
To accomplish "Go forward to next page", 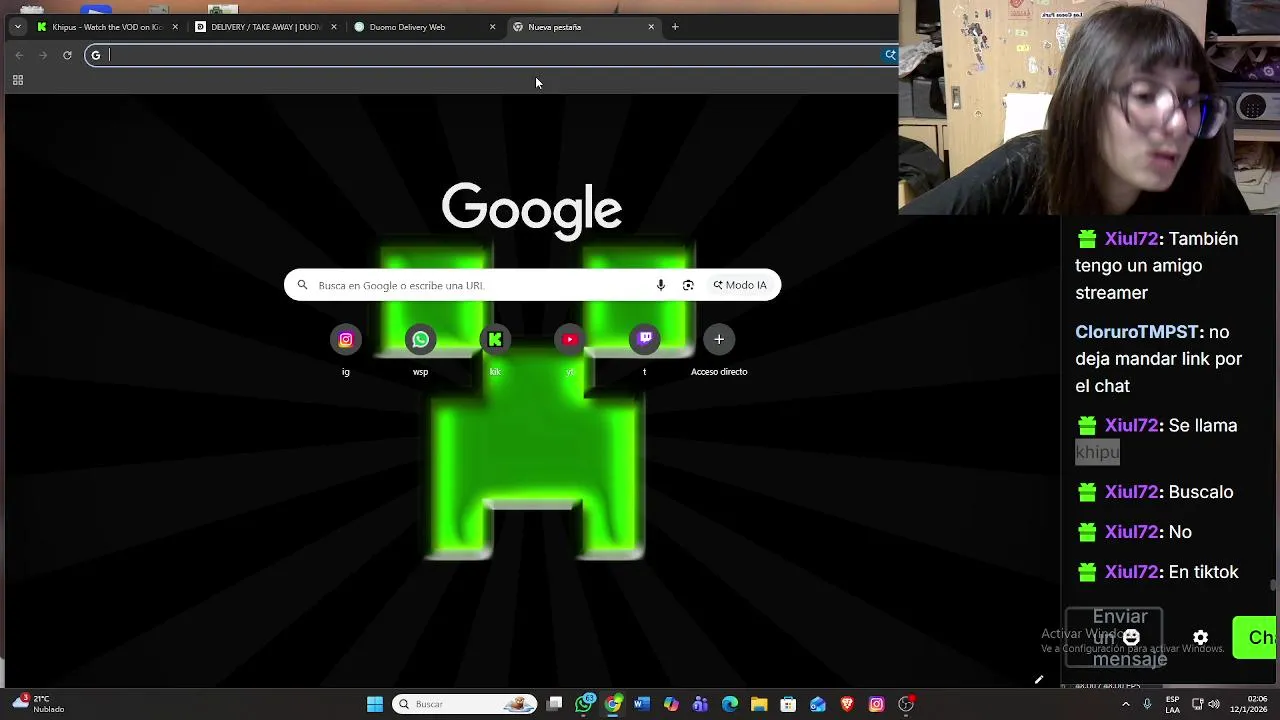I will (x=43, y=55).
